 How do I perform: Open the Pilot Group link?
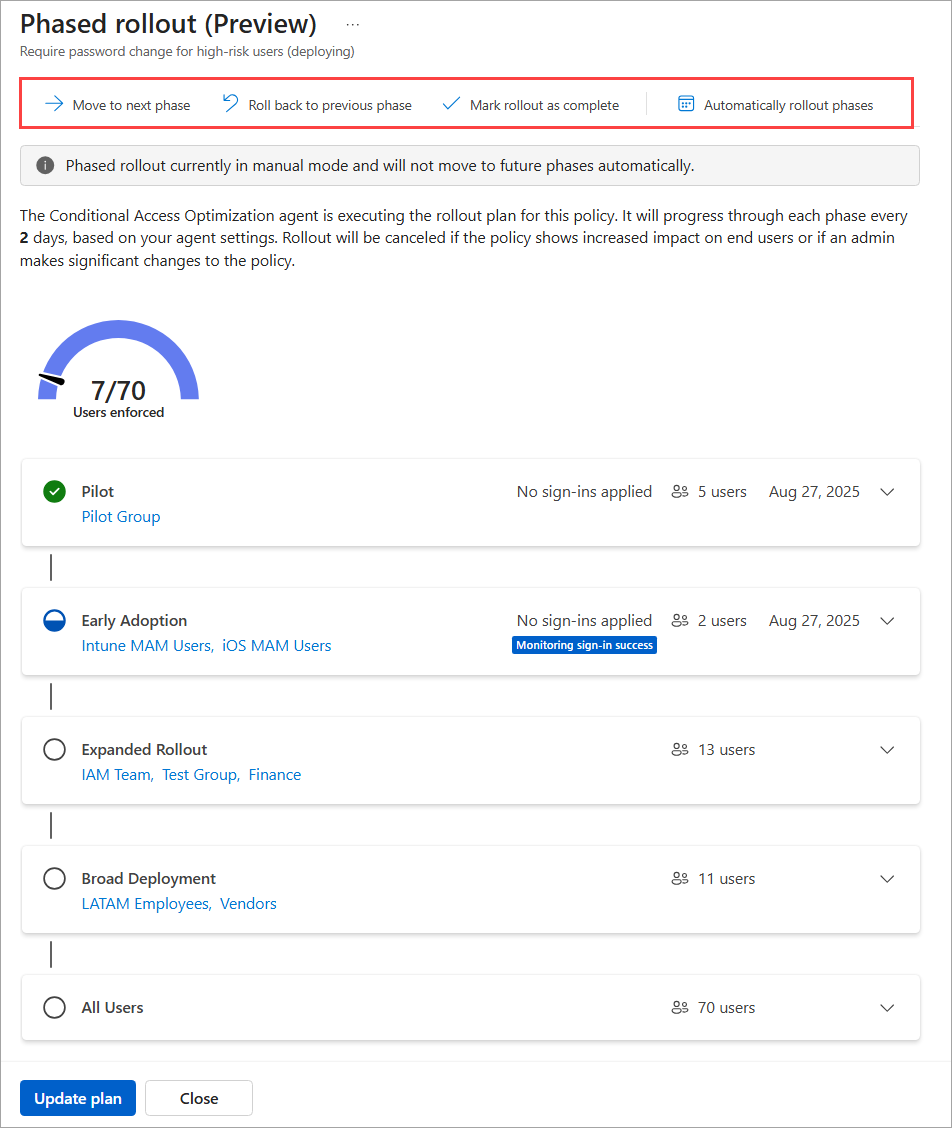tap(121, 517)
